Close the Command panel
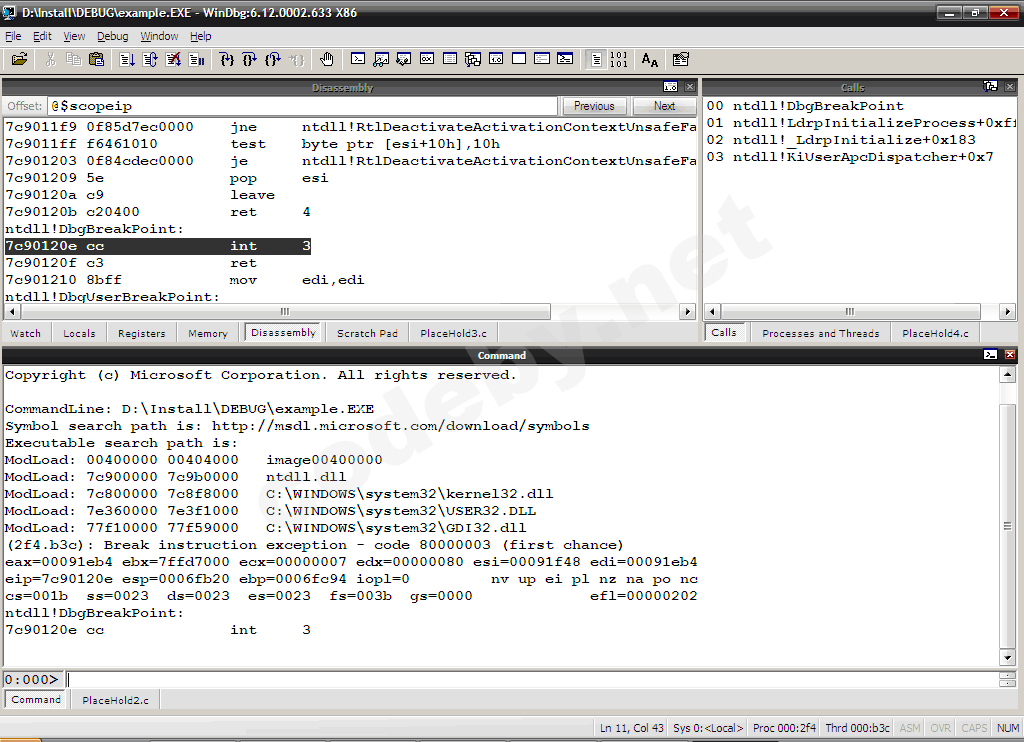Image resolution: width=1024 pixels, height=742 pixels. [1010, 355]
